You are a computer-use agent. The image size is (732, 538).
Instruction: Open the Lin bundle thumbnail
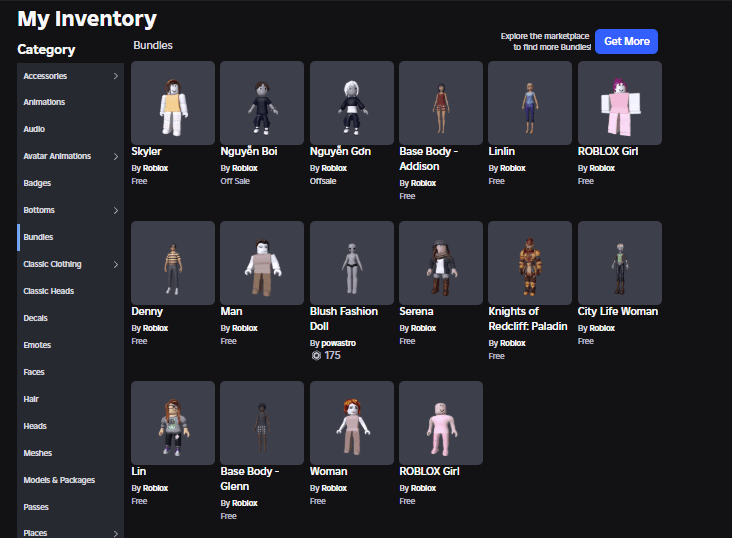pos(173,423)
